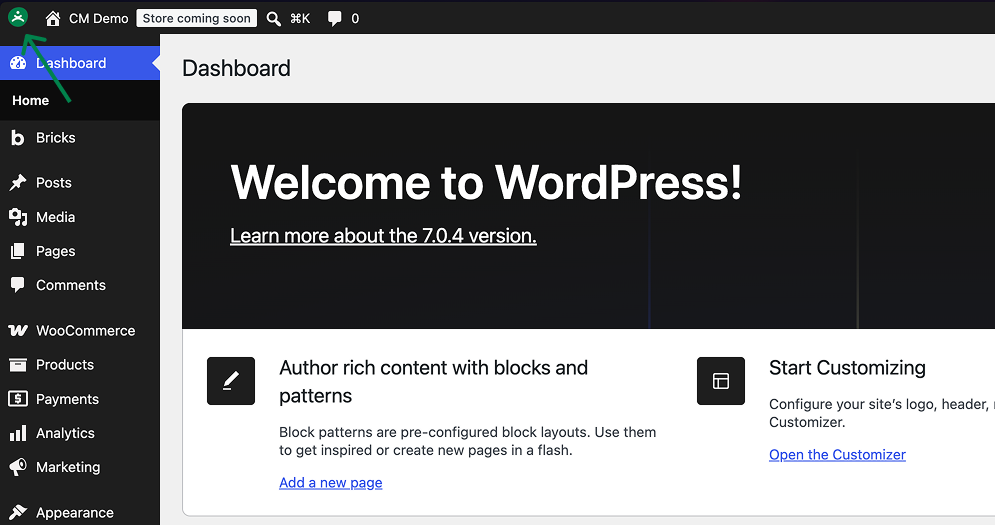
Task: Click the comments speech bubble icon in the admin bar
Action: tap(334, 18)
